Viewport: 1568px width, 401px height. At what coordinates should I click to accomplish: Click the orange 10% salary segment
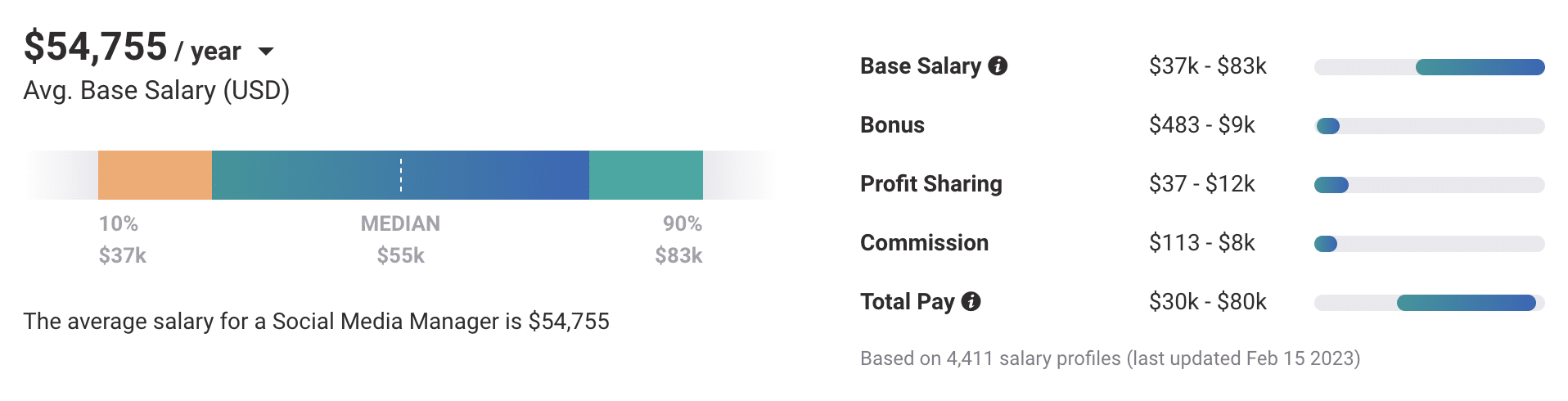click(155, 175)
